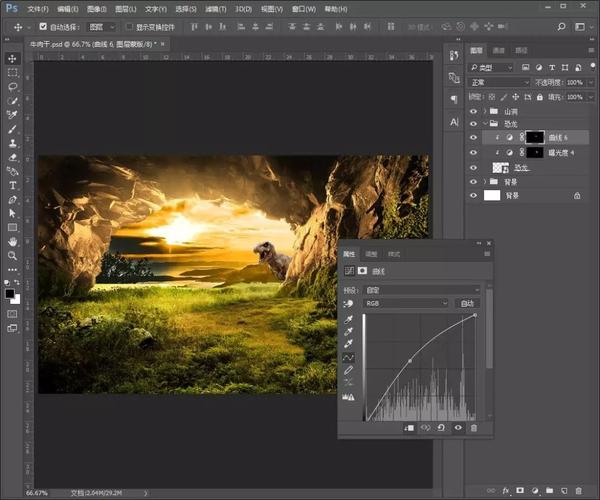Screen dimensions: 600x500
Task: Select the Clone Stamp tool
Action: (x=12, y=143)
